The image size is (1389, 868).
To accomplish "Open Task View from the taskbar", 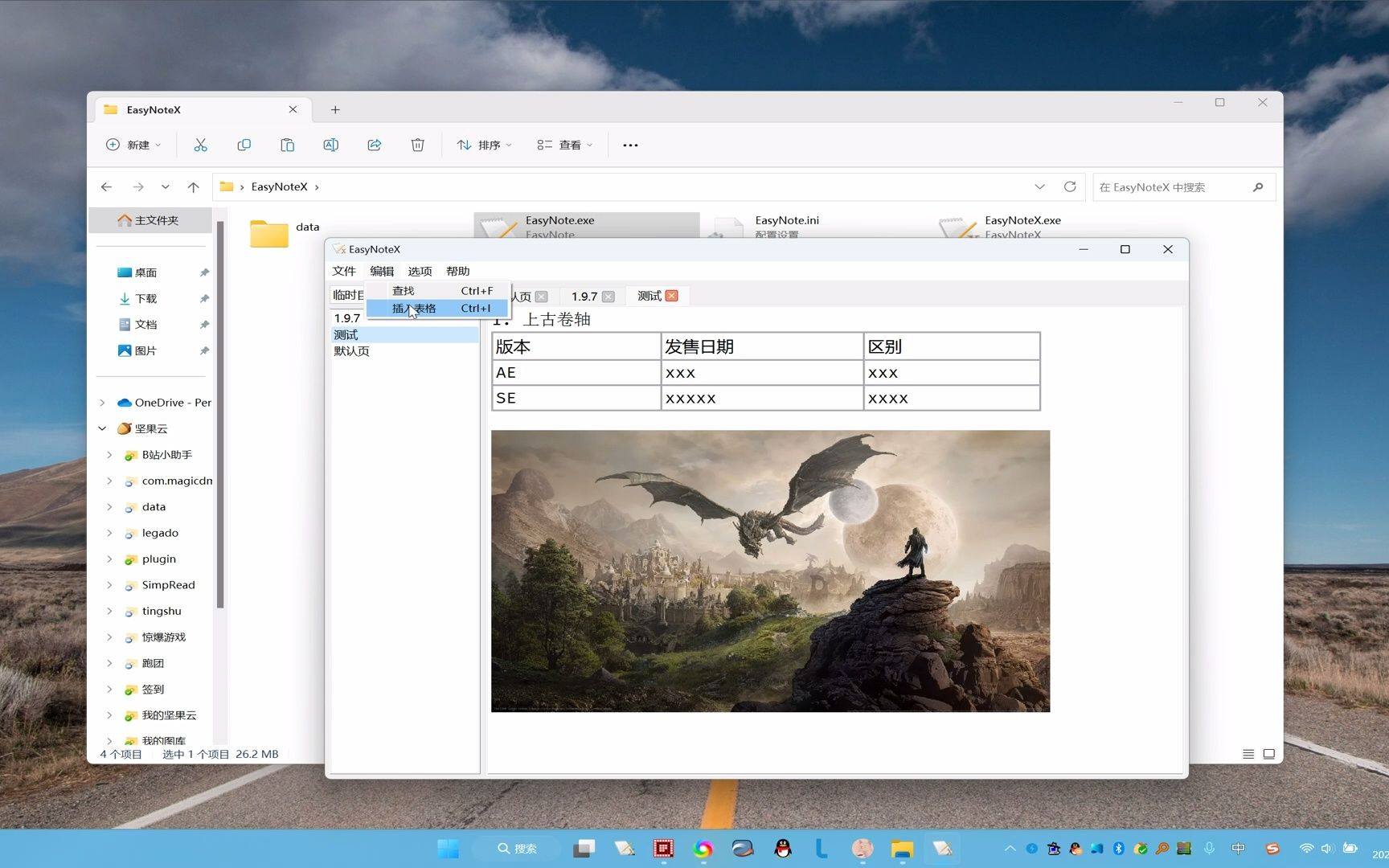I will (584, 848).
